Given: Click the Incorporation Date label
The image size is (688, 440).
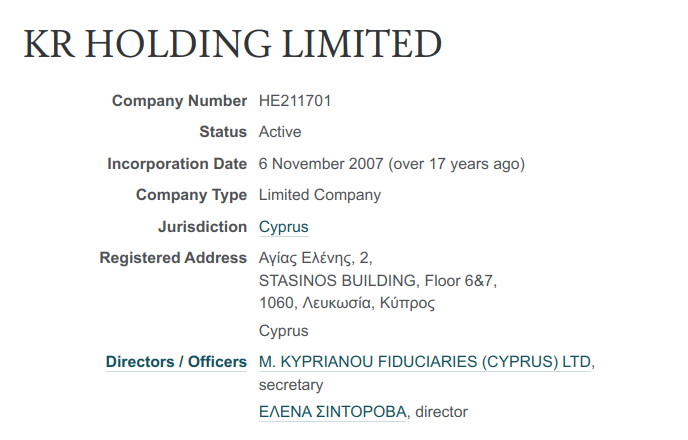Looking at the screenshot, I should [x=177, y=164].
